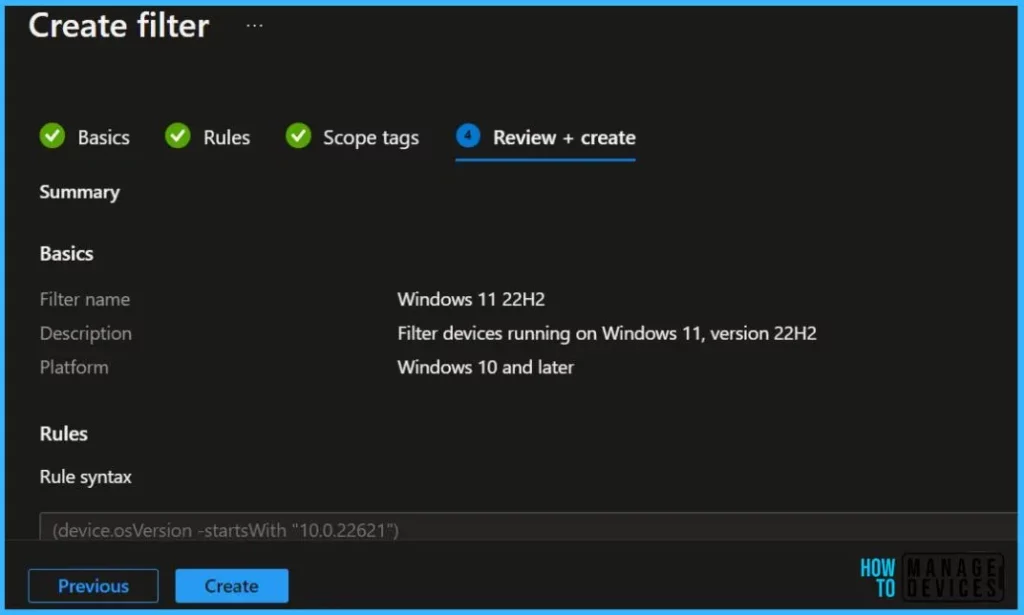The image size is (1024, 615).
Task: Click the Filter name label
Action: (x=85, y=299)
